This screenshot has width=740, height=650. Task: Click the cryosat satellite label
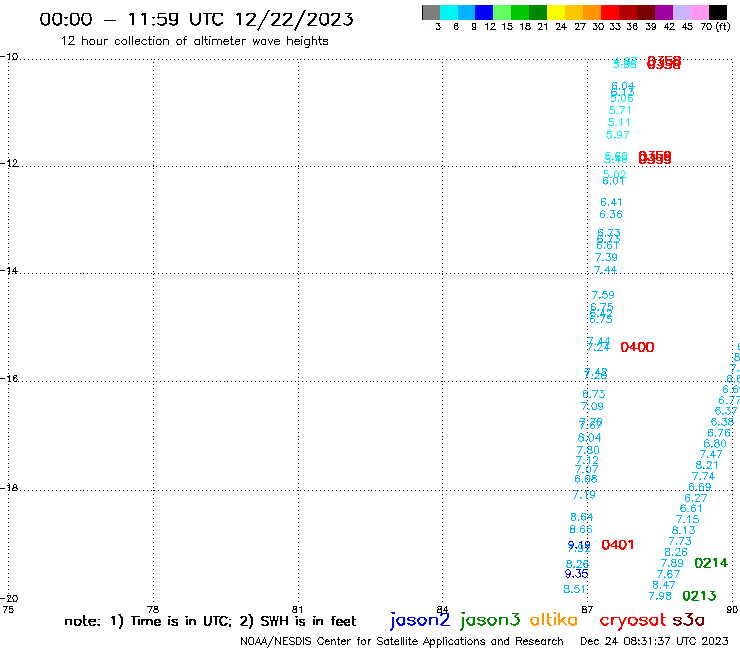(633, 620)
